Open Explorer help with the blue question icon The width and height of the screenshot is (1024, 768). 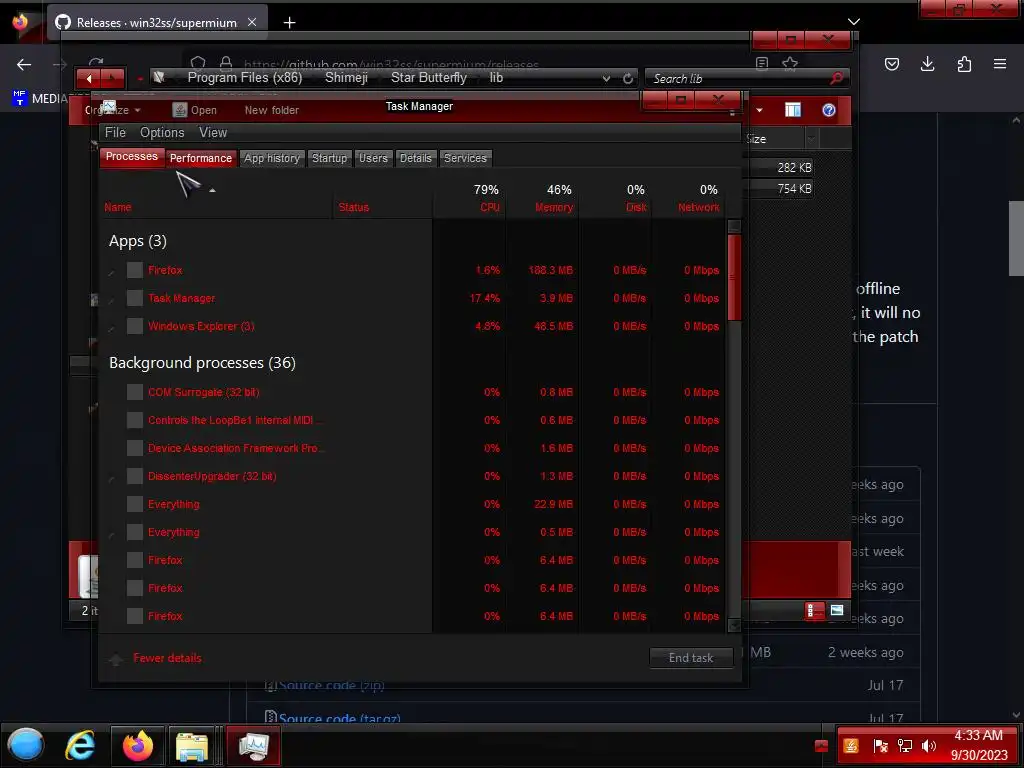pyautogui.click(x=829, y=110)
